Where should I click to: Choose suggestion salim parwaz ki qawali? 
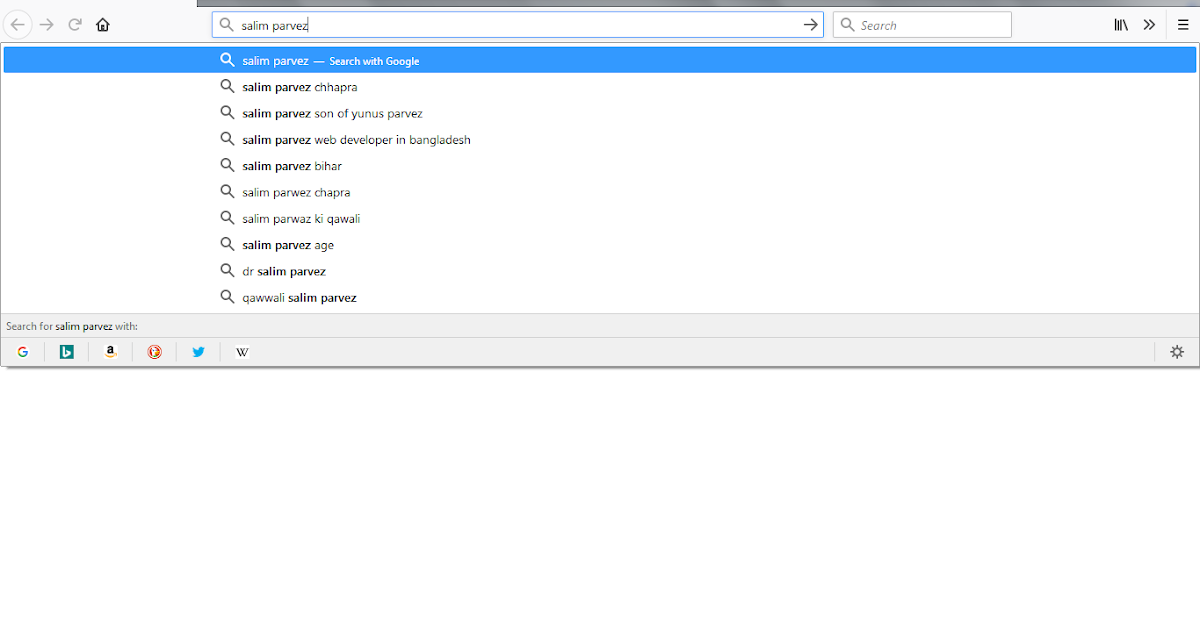tap(299, 218)
